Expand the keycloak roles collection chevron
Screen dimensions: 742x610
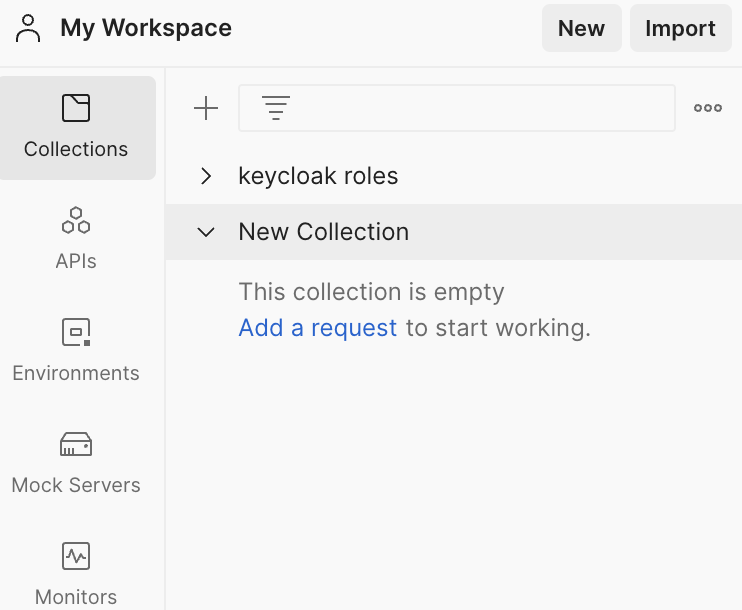(x=206, y=176)
